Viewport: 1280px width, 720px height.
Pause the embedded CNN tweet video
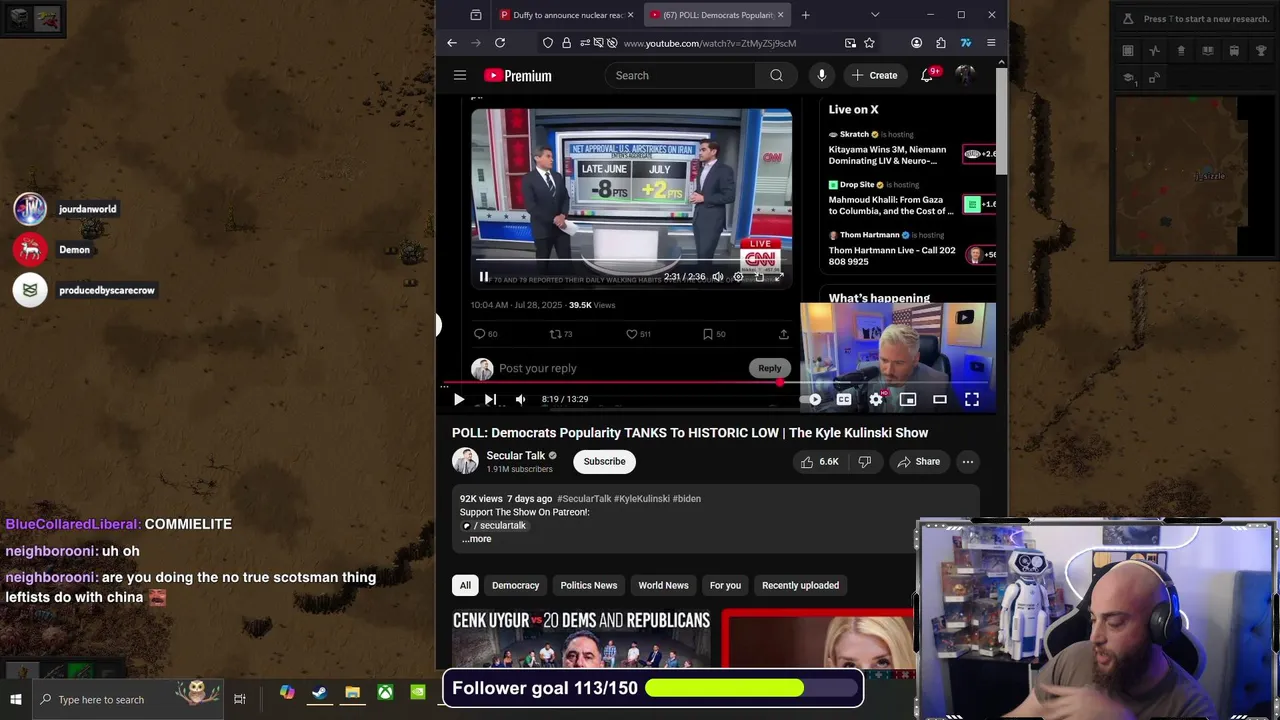click(484, 277)
